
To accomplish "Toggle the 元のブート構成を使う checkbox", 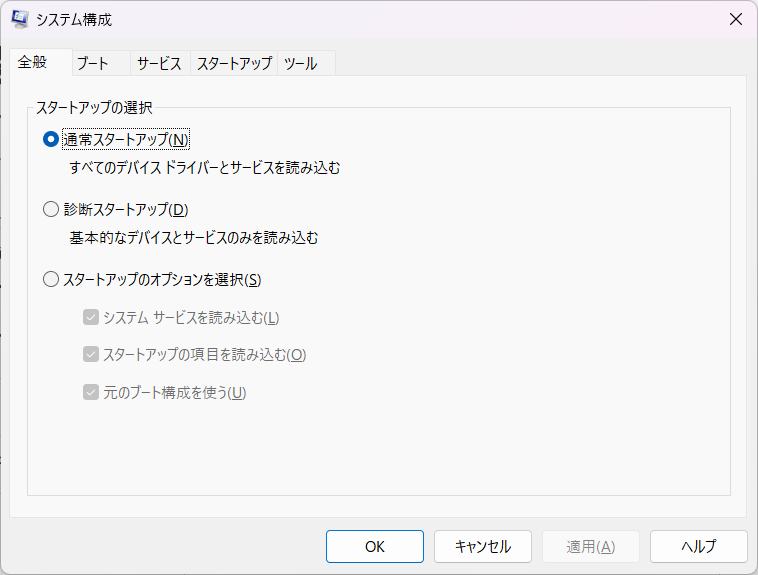I will point(91,393).
